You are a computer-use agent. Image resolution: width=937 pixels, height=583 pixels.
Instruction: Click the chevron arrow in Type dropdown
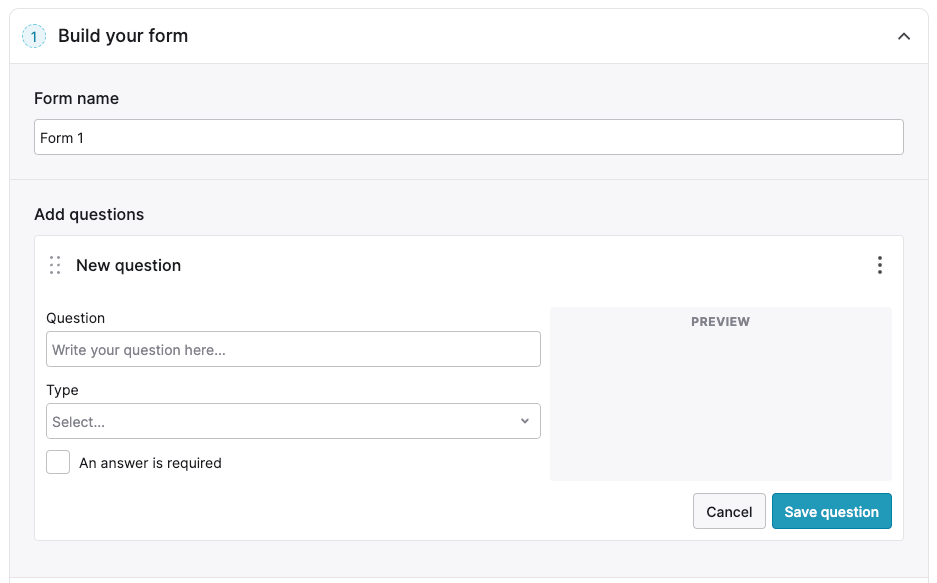[525, 421]
